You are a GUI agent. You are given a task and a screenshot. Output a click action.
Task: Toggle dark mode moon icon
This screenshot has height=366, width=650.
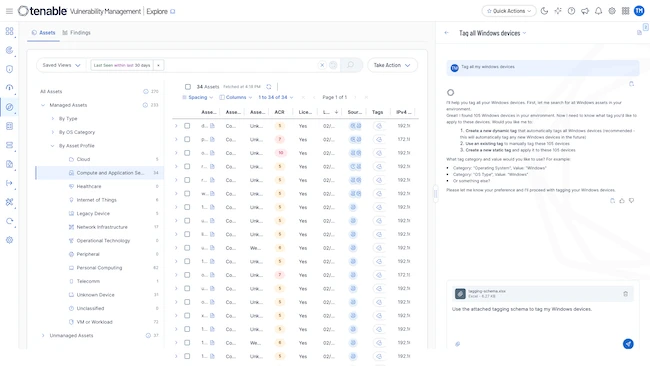tap(544, 11)
